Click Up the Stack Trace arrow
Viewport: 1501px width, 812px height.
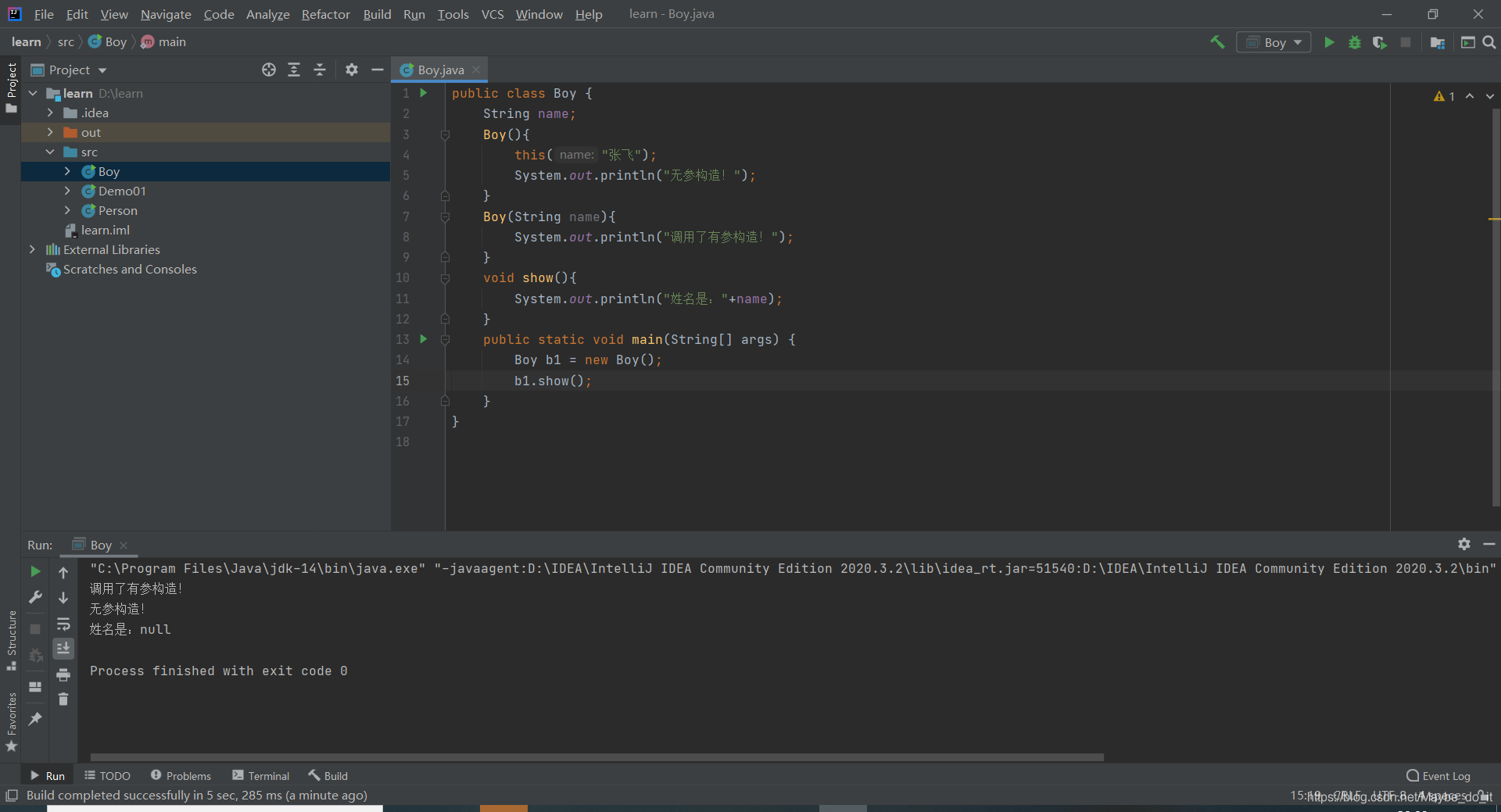pos(63,573)
